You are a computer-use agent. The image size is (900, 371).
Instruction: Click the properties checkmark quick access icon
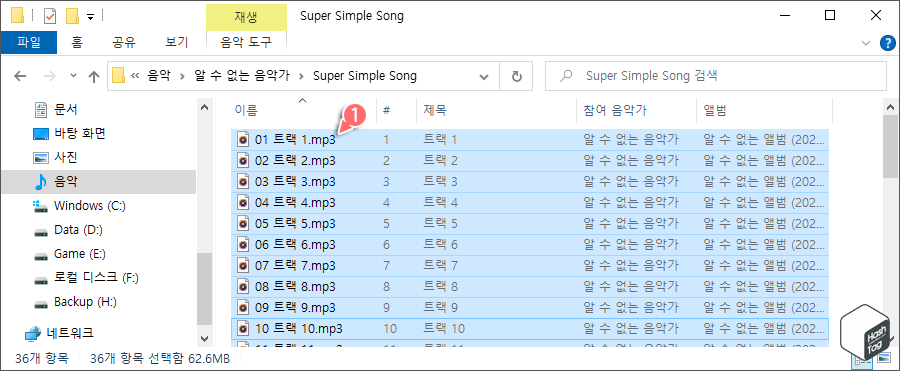[x=50, y=16]
